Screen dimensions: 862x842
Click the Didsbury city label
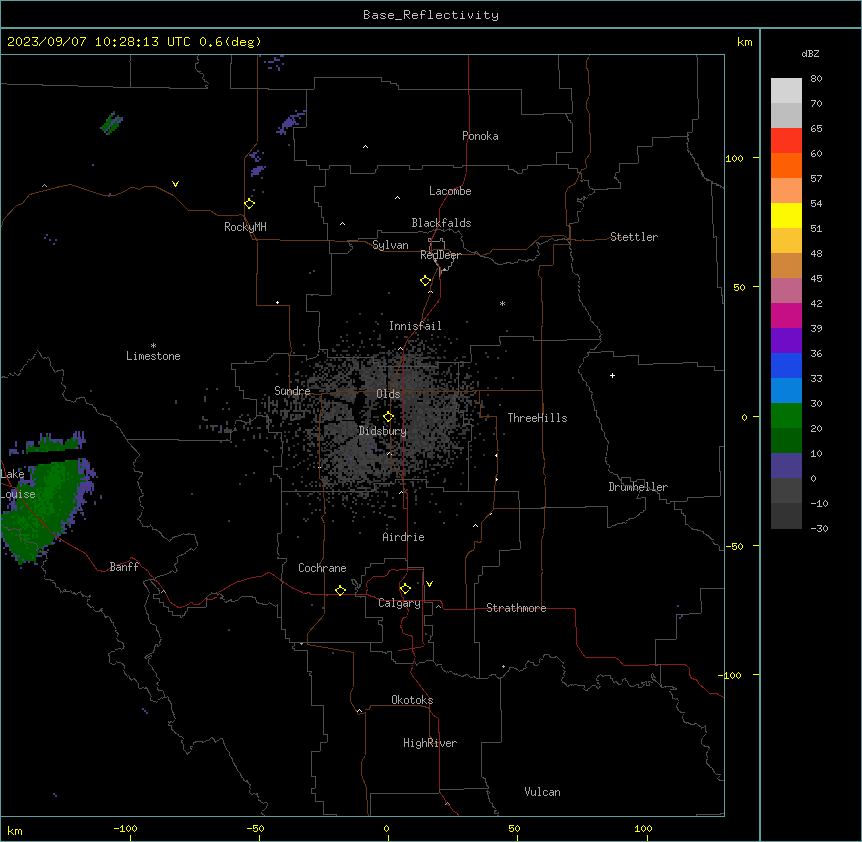click(x=383, y=431)
